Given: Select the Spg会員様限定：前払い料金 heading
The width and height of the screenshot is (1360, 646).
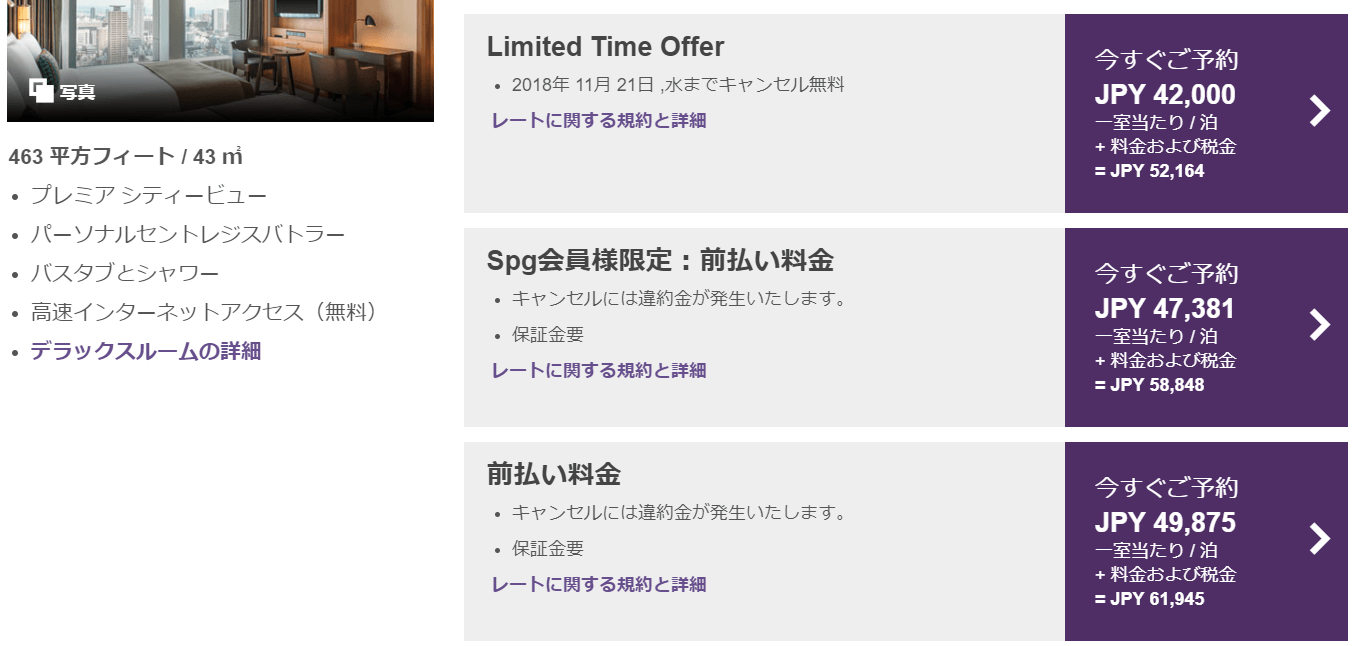Looking at the screenshot, I should (659, 261).
